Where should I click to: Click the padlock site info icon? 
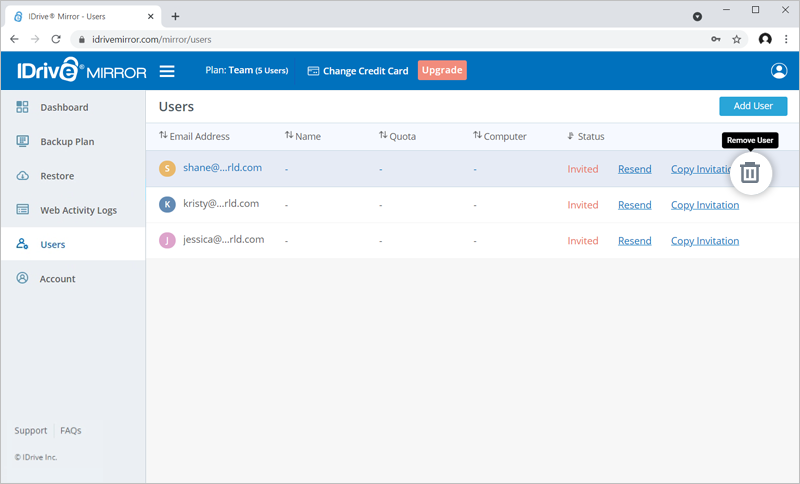pyautogui.click(x=82, y=39)
